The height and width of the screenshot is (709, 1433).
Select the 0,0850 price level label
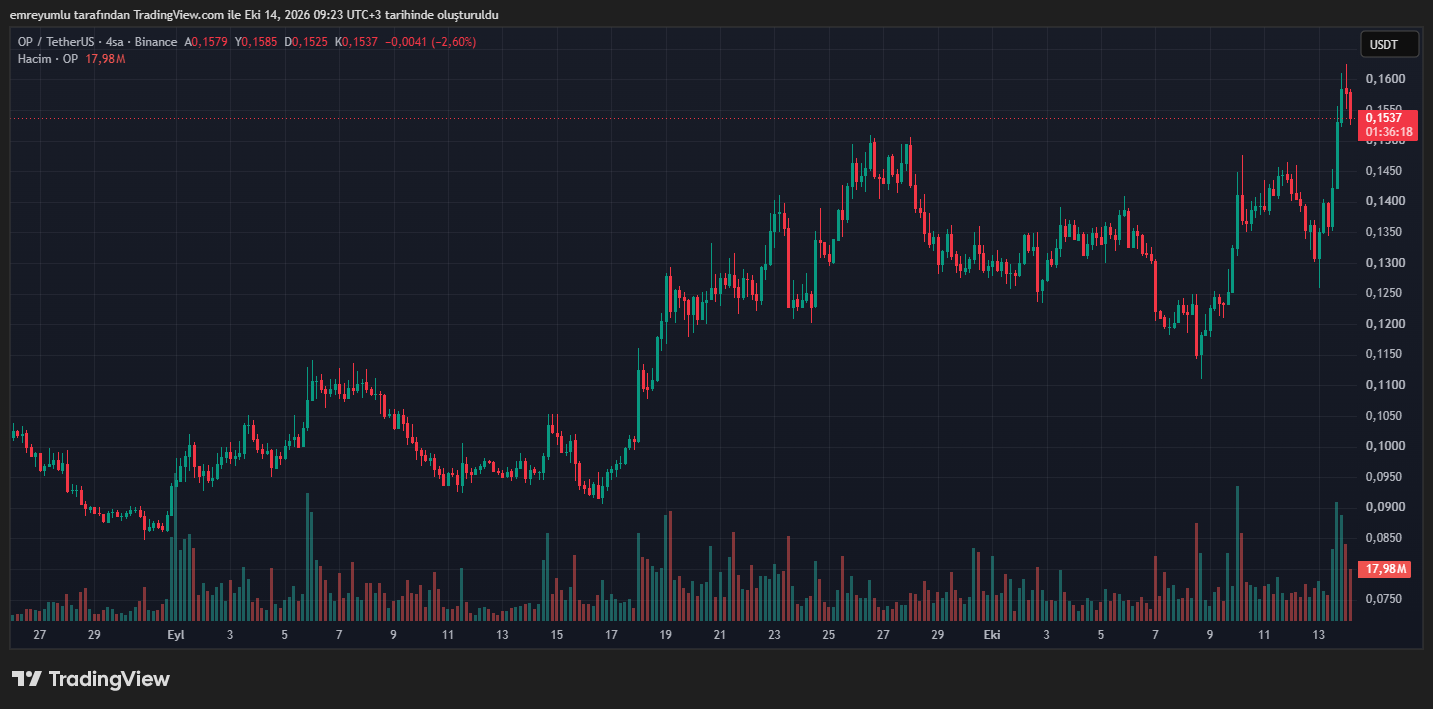[1383, 538]
